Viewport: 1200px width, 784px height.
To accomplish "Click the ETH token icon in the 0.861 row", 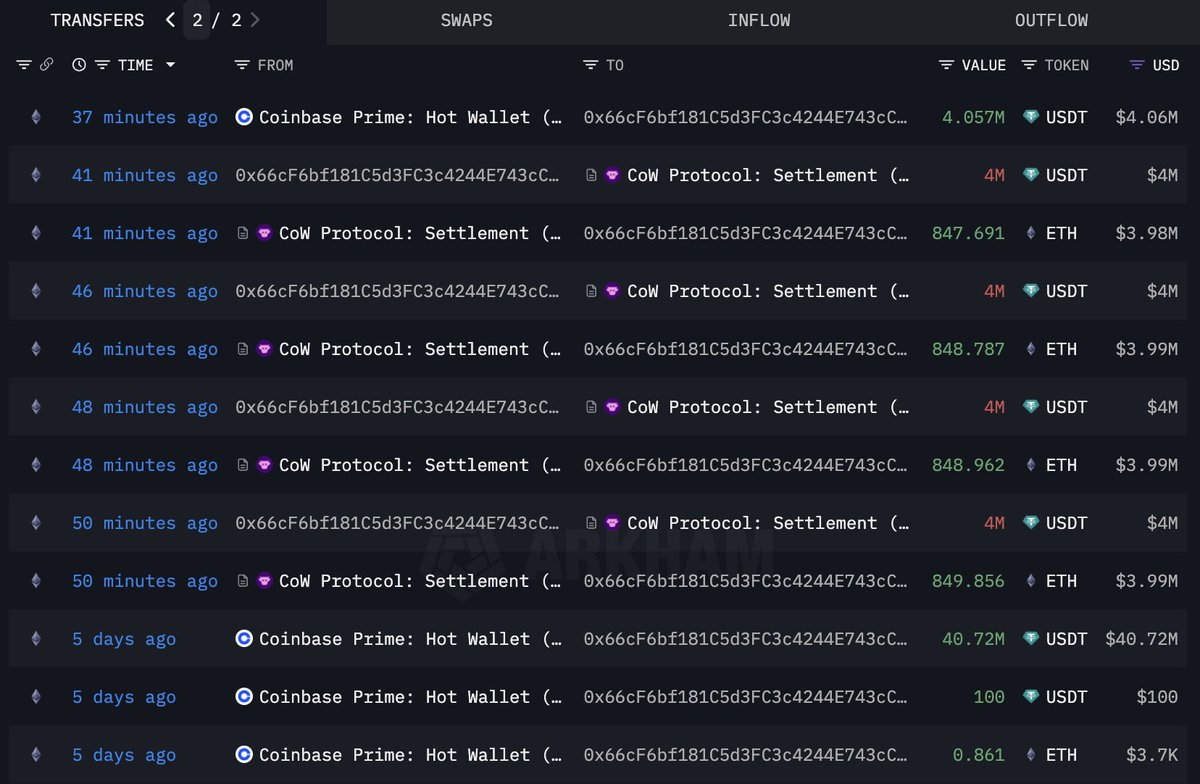I will click(x=1031, y=755).
